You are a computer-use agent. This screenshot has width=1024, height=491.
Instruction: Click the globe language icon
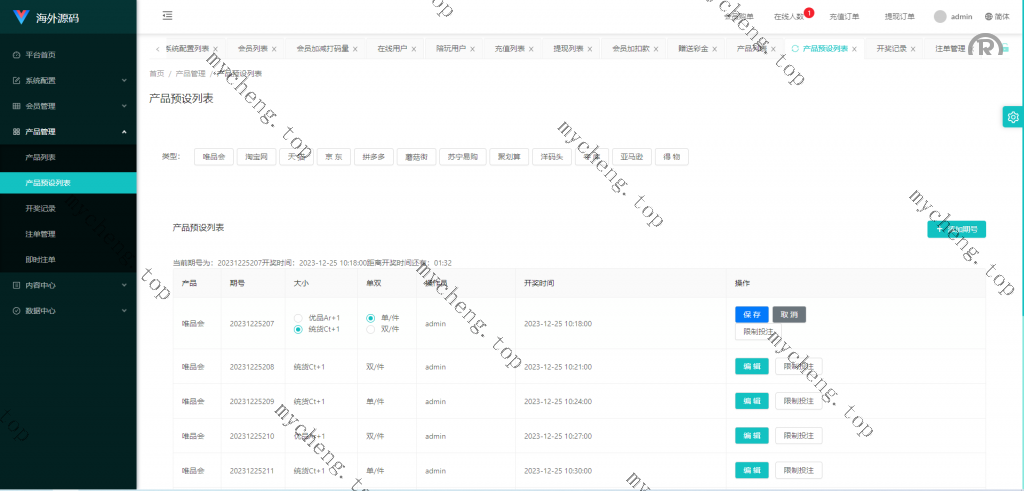click(x=989, y=17)
